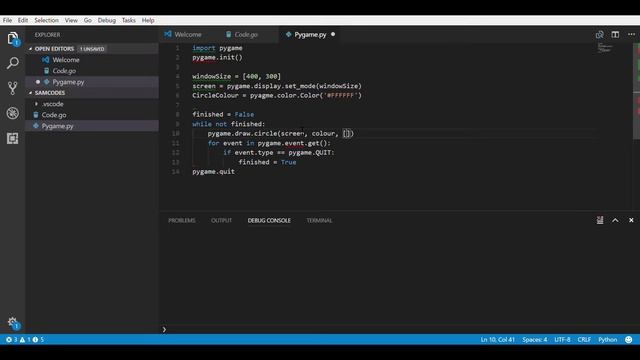Switch to the TERMINAL panel tab
The height and width of the screenshot is (360, 640).
click(x=319, y=220)
